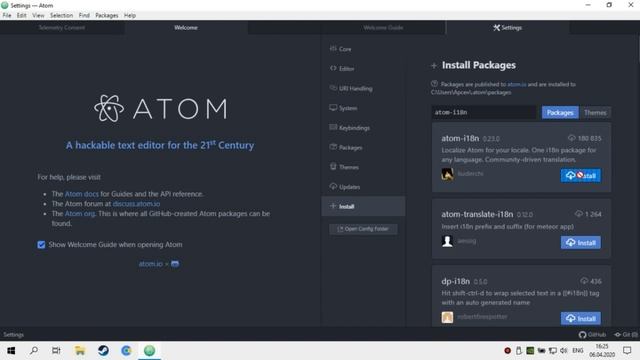Click the dp-i18n author avatar

pos(447,317)
